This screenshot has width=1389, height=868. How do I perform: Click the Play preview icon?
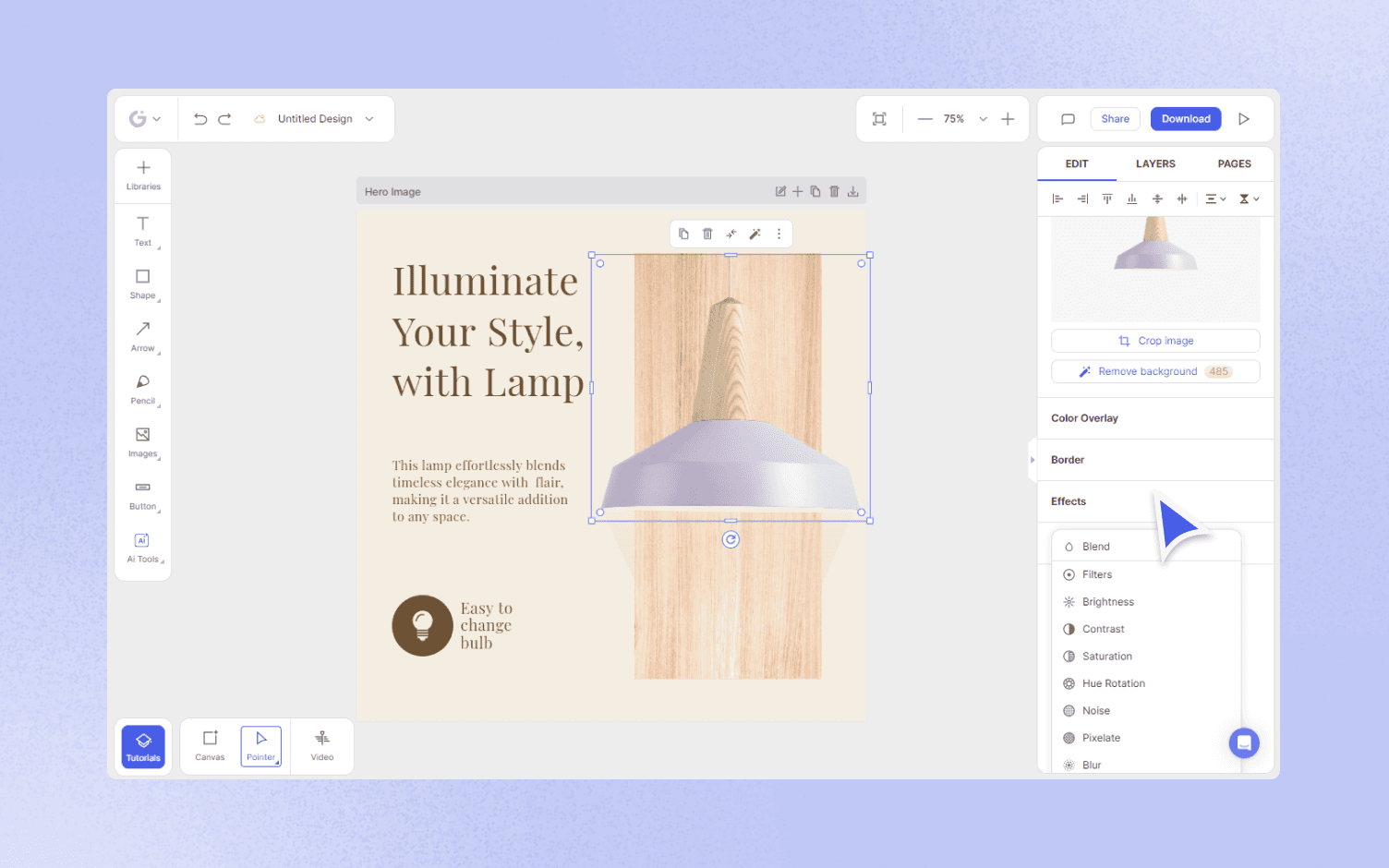click(1244, 119)
